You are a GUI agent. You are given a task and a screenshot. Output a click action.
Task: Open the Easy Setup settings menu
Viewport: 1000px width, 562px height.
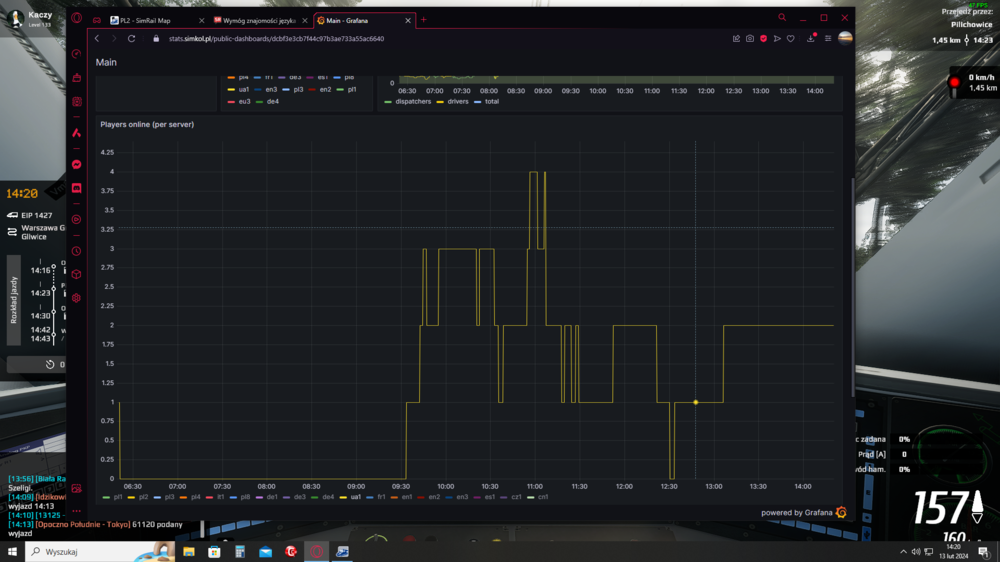(828, 39)
